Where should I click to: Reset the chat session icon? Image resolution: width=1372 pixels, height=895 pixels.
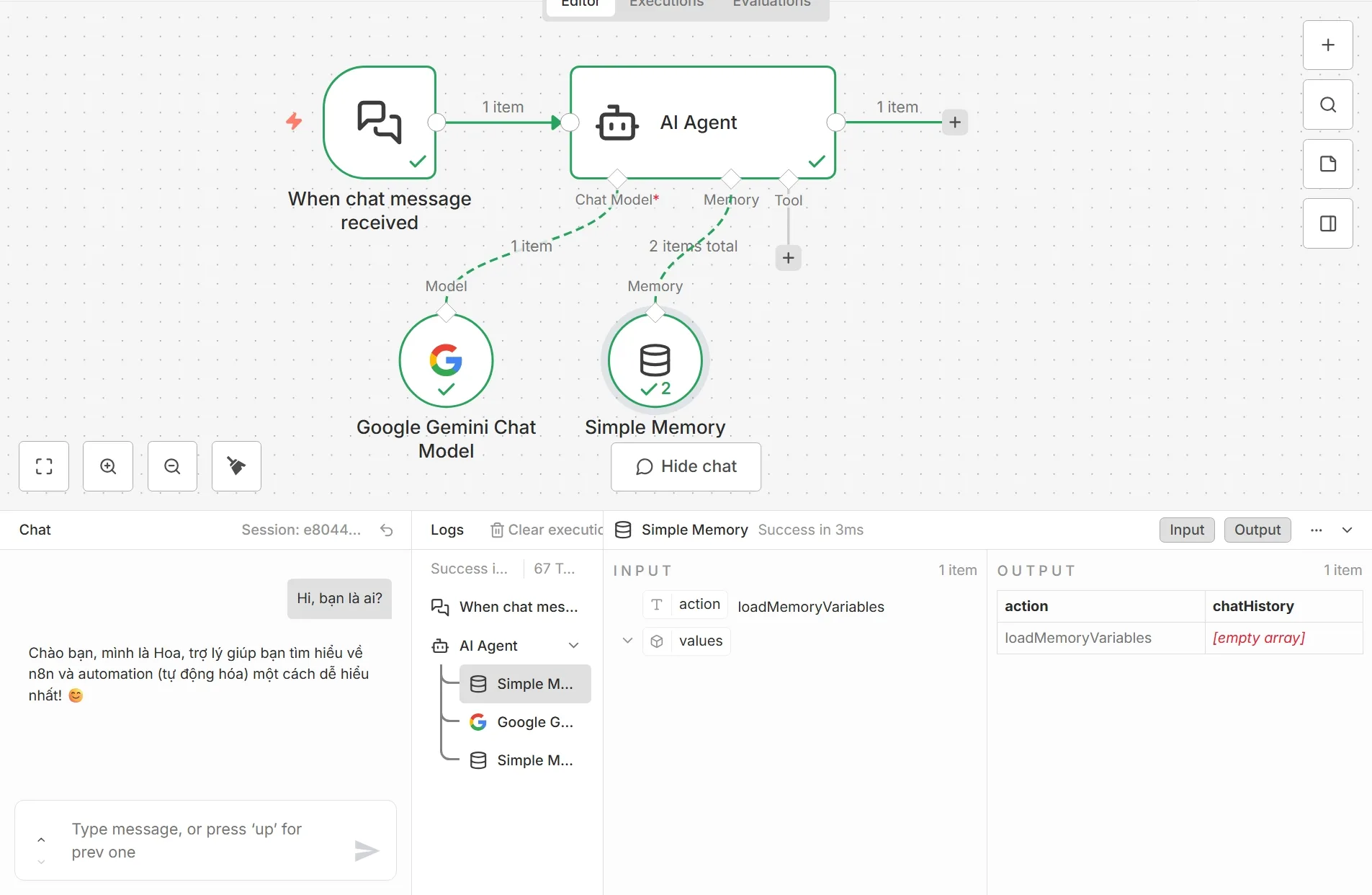pyautogui.click(x=387, y=530)
